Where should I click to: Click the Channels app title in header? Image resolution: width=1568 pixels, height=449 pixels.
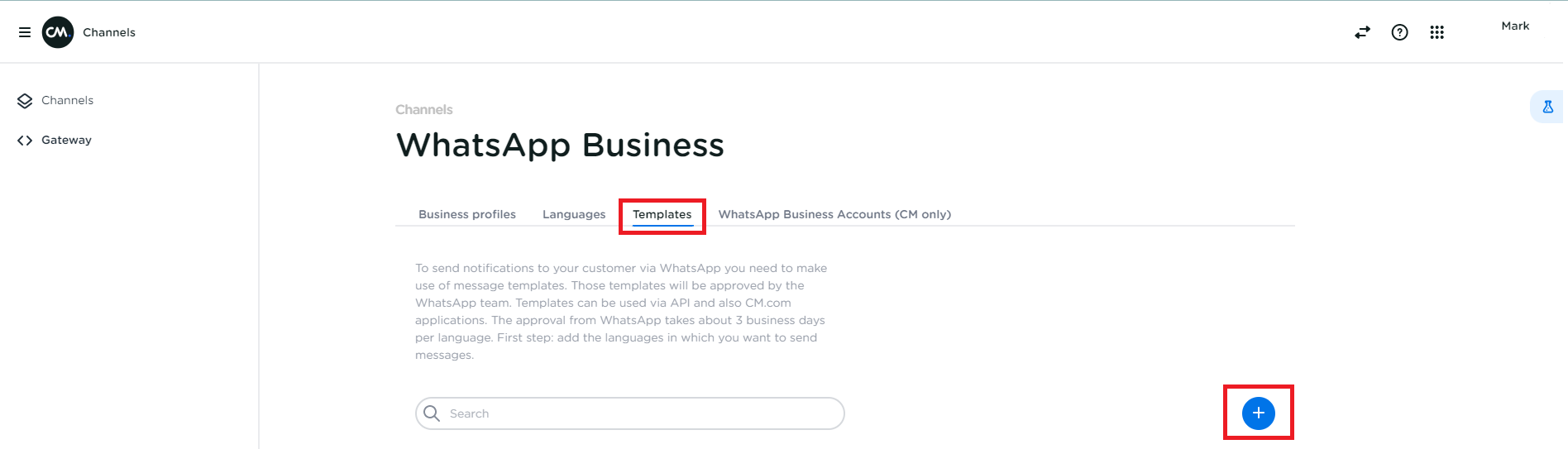(109, 32)
